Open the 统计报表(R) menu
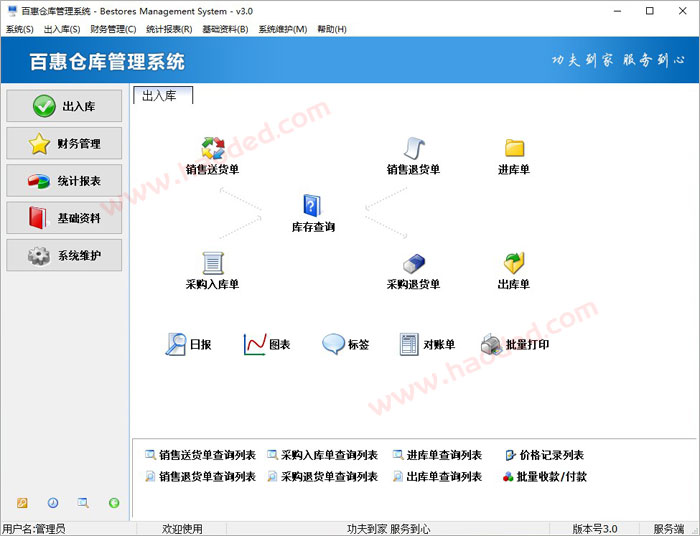Image resolution: width=700 pixels, height=536 pixels. coord(169,29)
